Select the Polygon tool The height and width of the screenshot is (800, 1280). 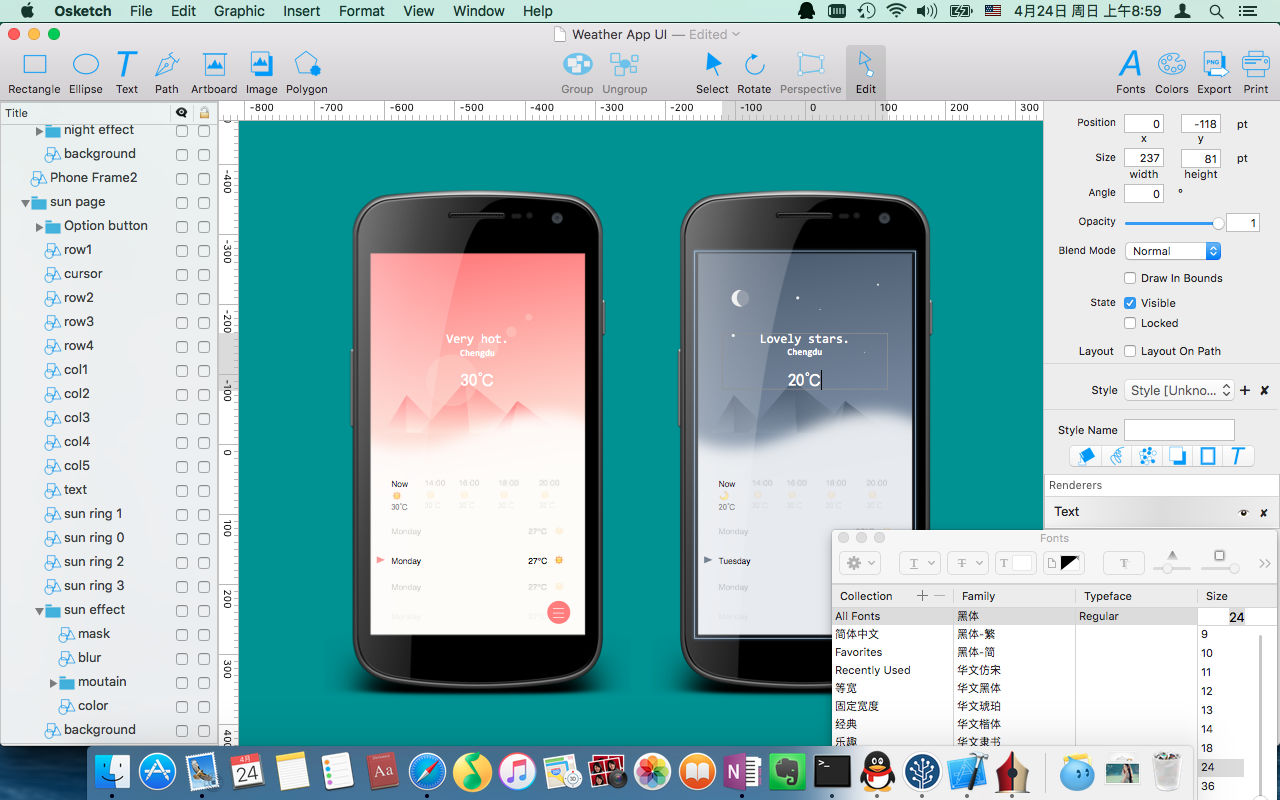(307, 73)
